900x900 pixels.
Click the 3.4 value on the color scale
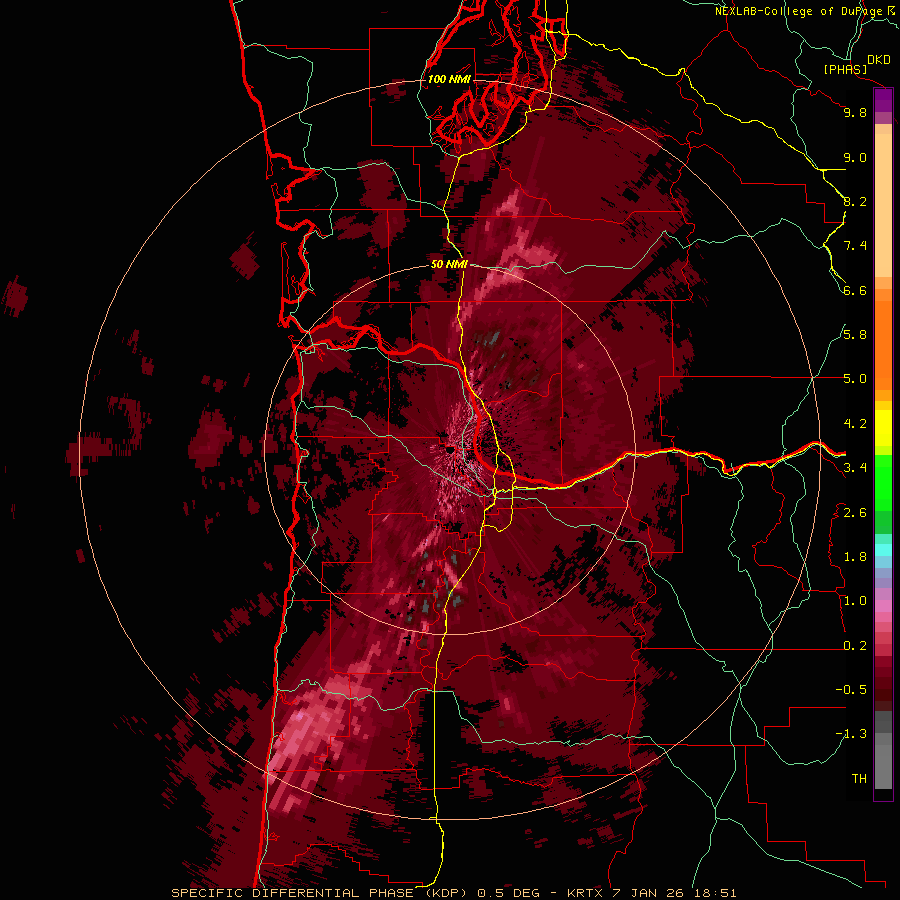click(855, 468)
